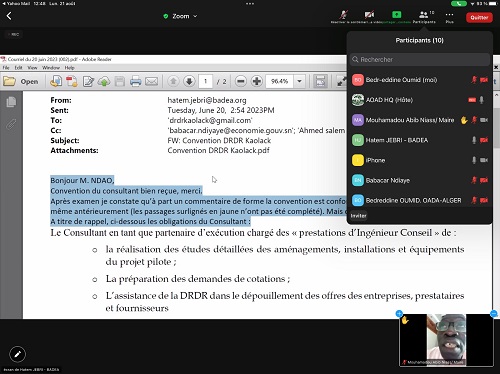The width and height of the screenshot is (500, 374).
Task: Click the full screen expand arrows icon
Action: 341,81
